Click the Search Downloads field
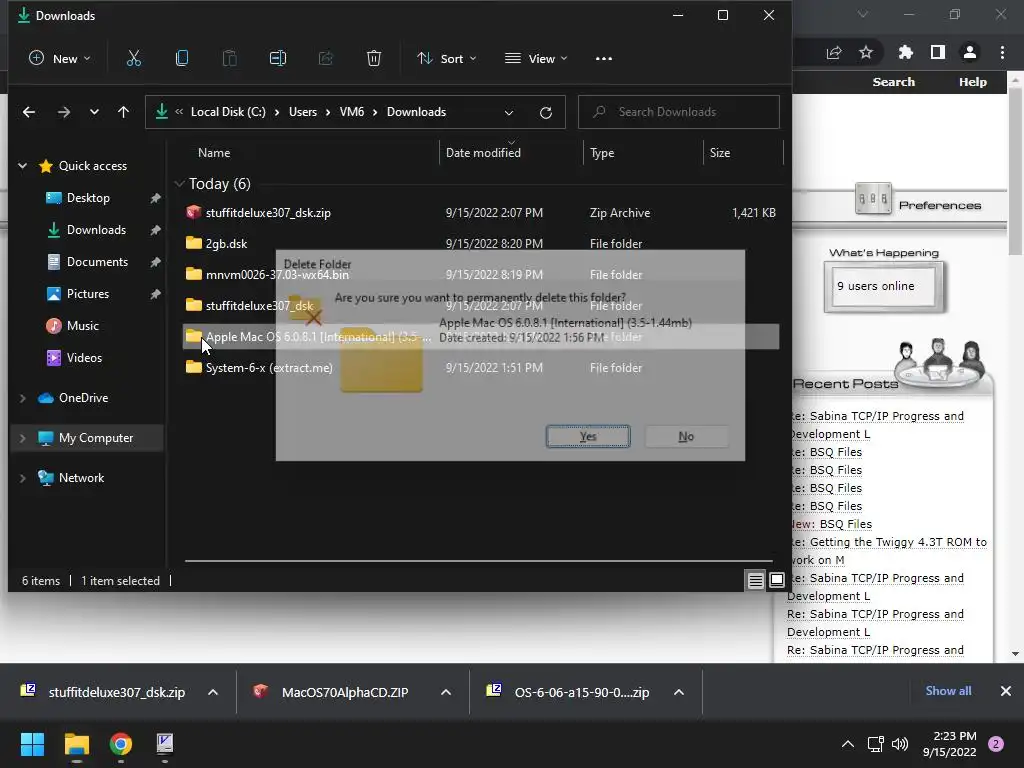Image resolution: width=1024 pixels, height=768 pixels. click(x=679, y=112)
